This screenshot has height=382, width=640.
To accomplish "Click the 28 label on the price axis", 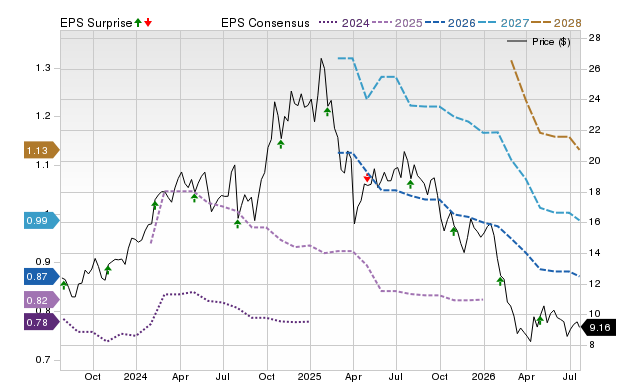I will pos(594,38).
